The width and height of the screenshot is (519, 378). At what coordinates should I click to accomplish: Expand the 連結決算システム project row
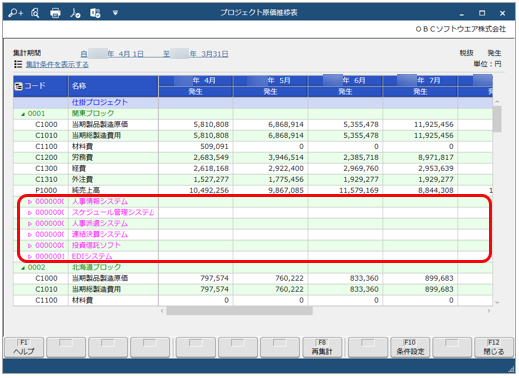(x=30, y=235)
